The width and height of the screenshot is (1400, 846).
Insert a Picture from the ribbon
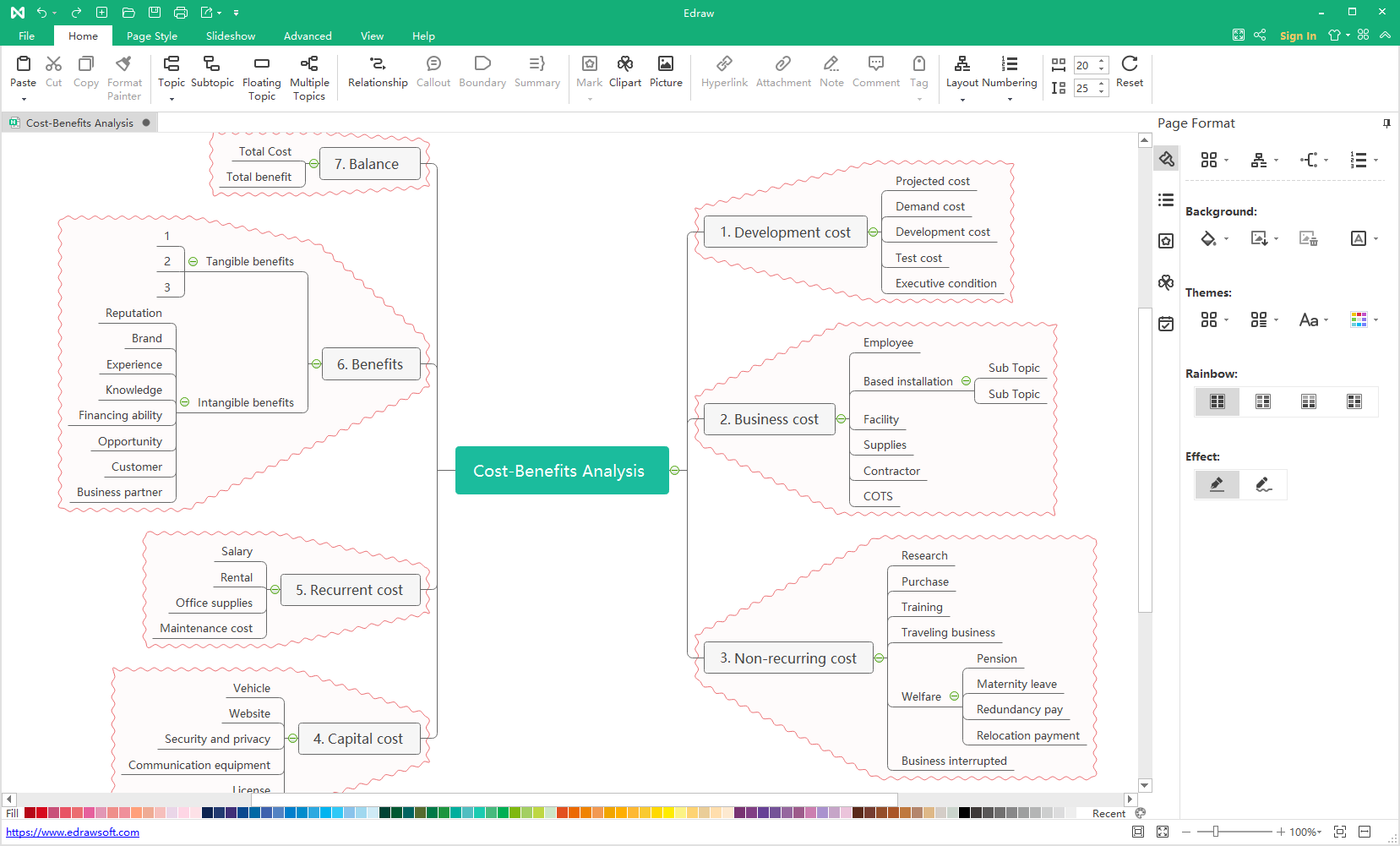tap(666, 64)
